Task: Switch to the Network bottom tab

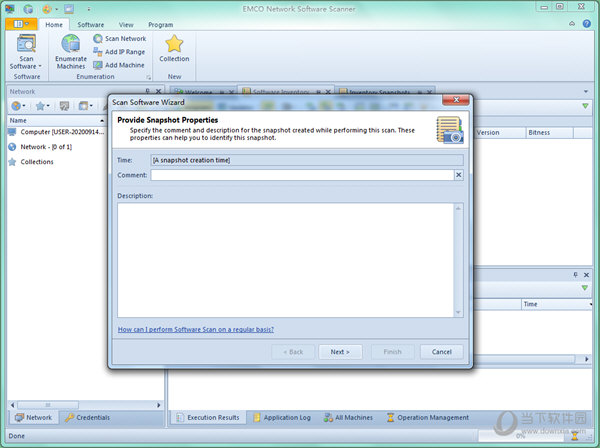Action: tap(34, 417)
